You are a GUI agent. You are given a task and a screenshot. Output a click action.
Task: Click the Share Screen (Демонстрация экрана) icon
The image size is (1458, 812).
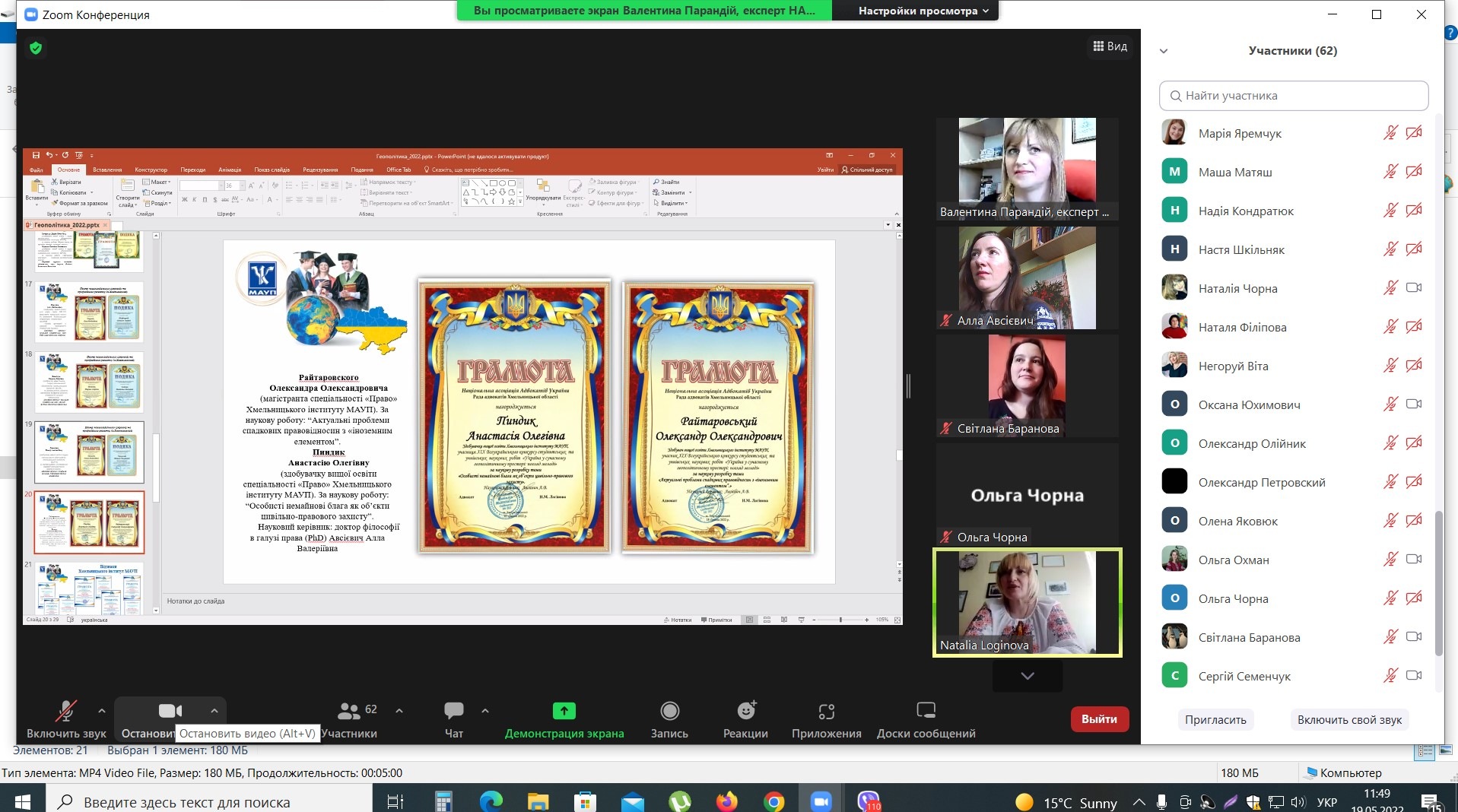point(564,711)
